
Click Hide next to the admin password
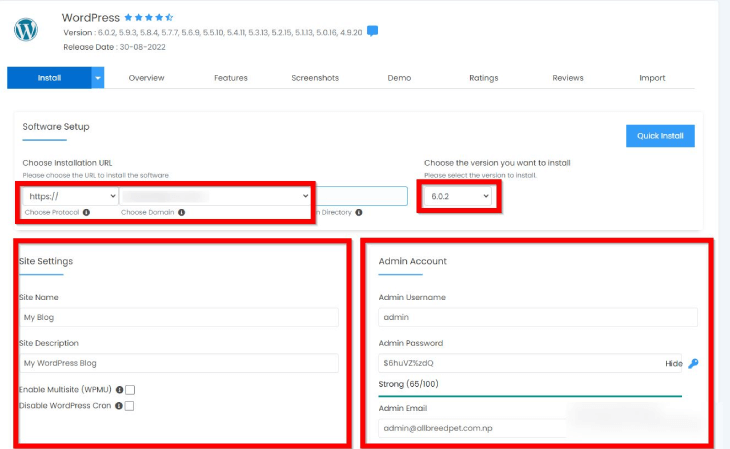[674, 364]
